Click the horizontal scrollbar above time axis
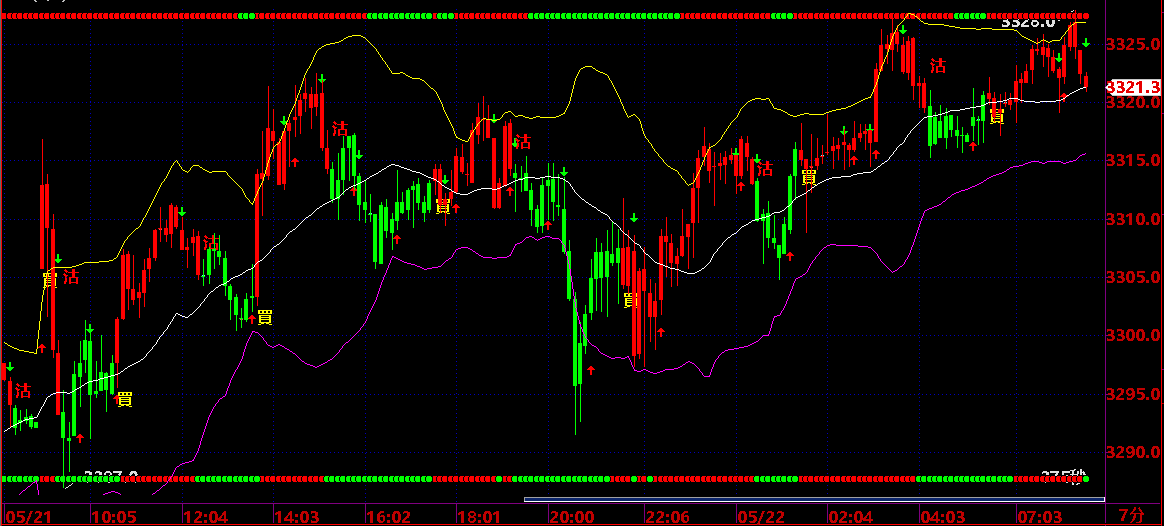This screenshot has width=1164, height=526. point(814,499)
